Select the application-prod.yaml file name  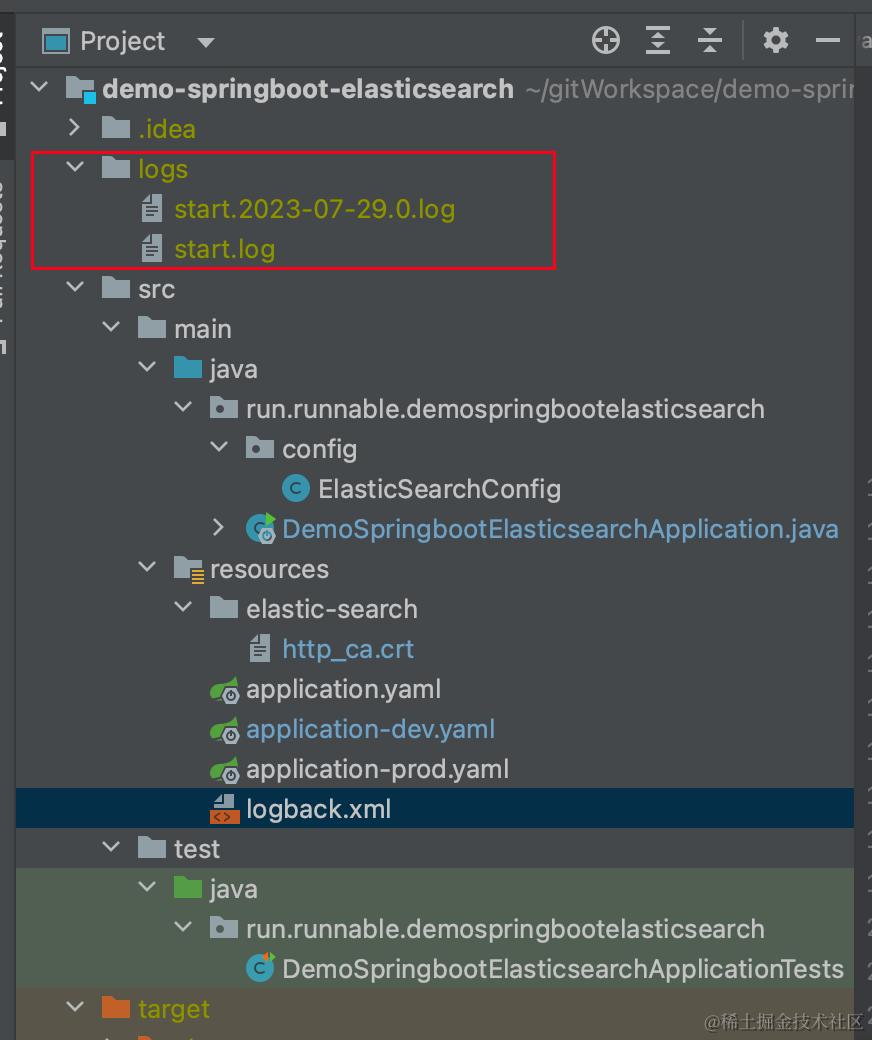click(378, 769)
